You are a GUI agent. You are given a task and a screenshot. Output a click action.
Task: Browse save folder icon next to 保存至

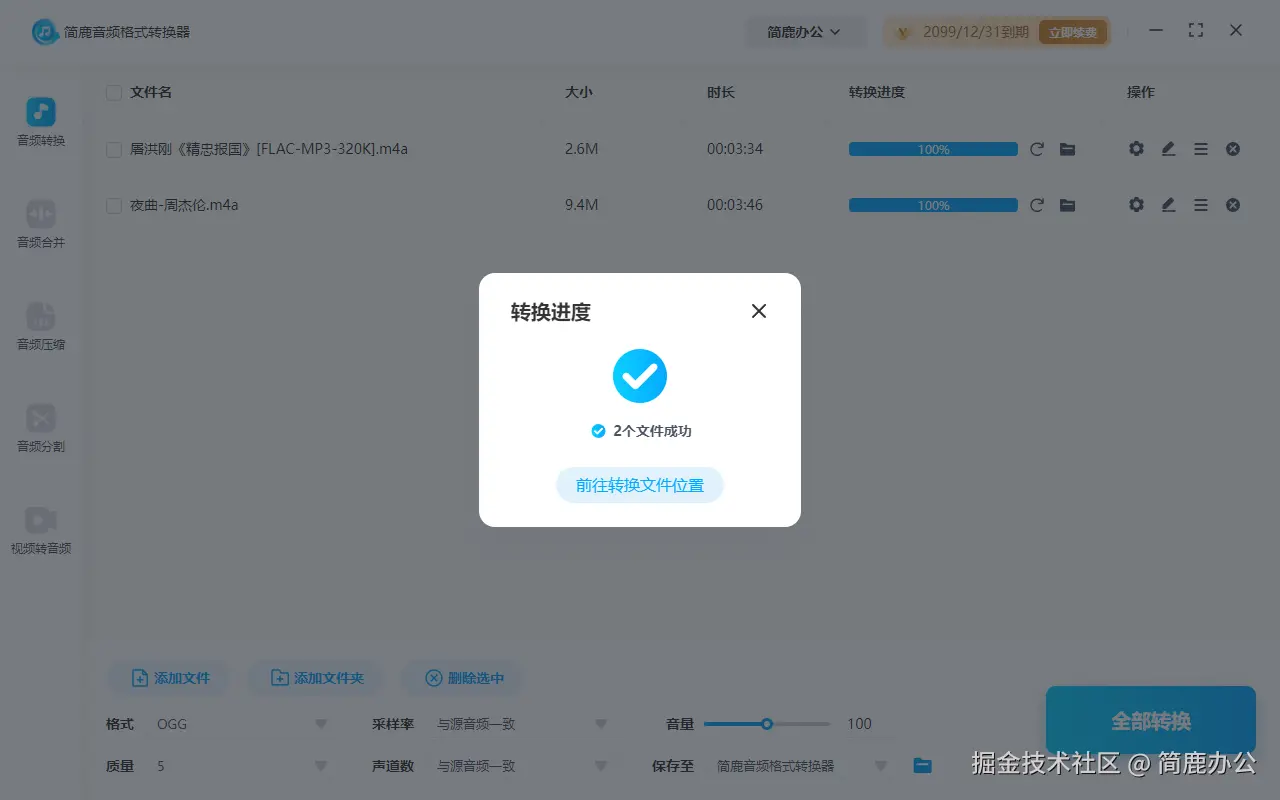922,766
